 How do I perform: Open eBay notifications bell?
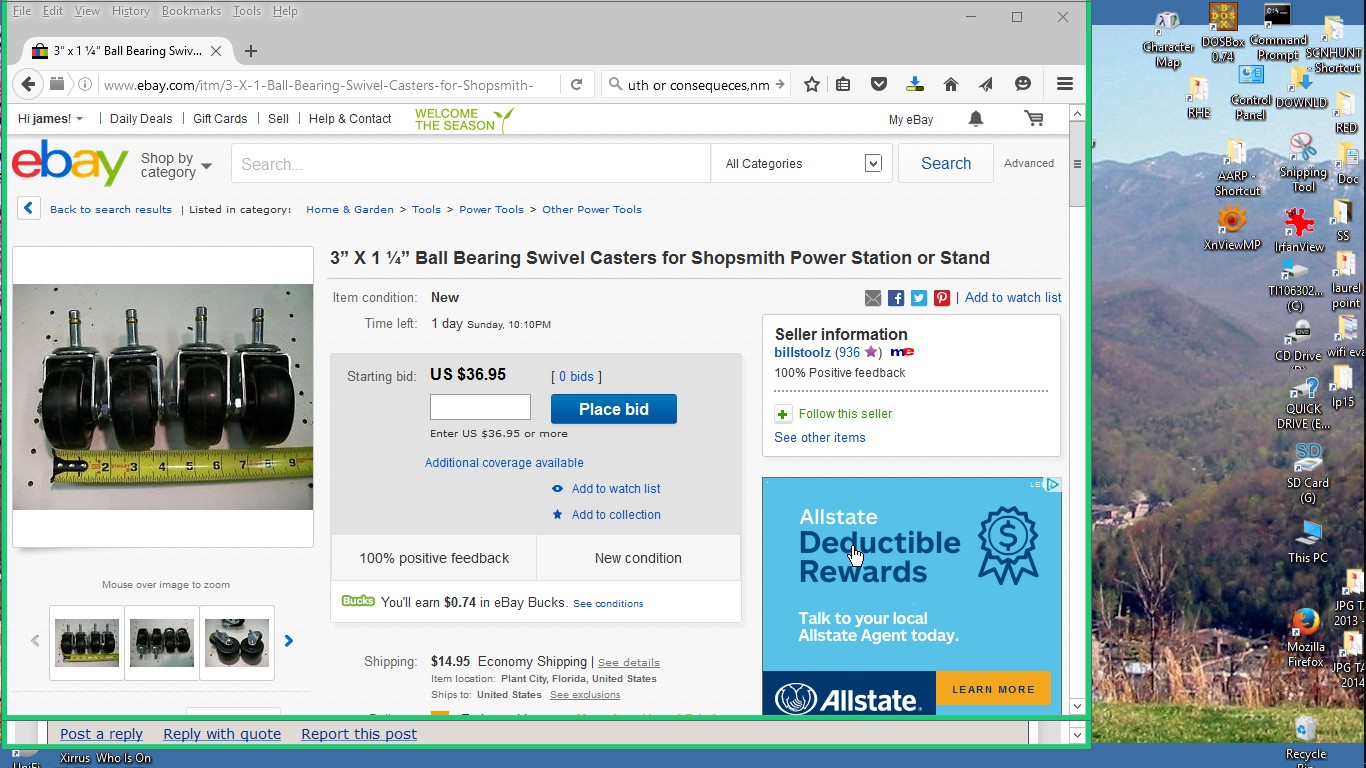(x=976, y=119)
